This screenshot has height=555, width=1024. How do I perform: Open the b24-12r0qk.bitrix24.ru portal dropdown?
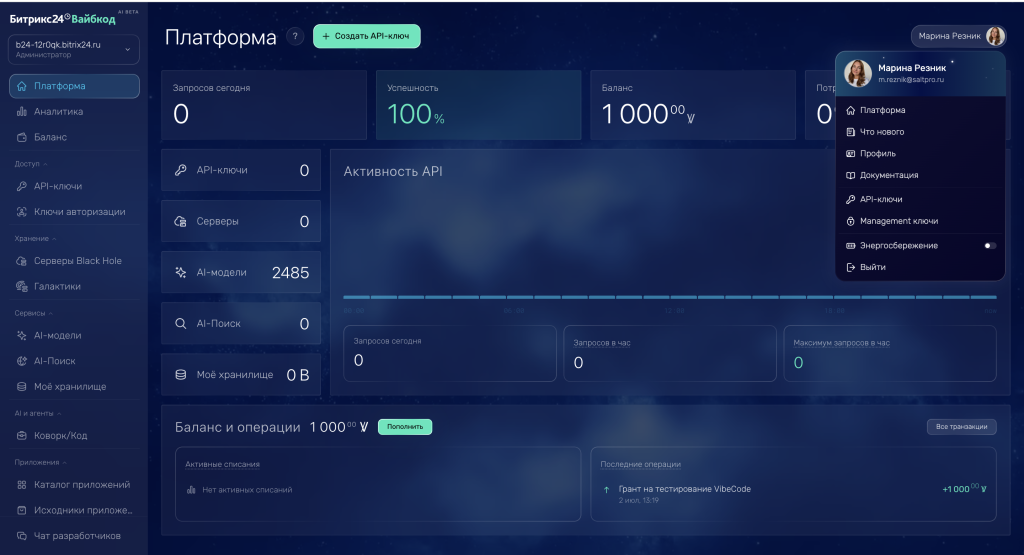click(x=74, y=50)
